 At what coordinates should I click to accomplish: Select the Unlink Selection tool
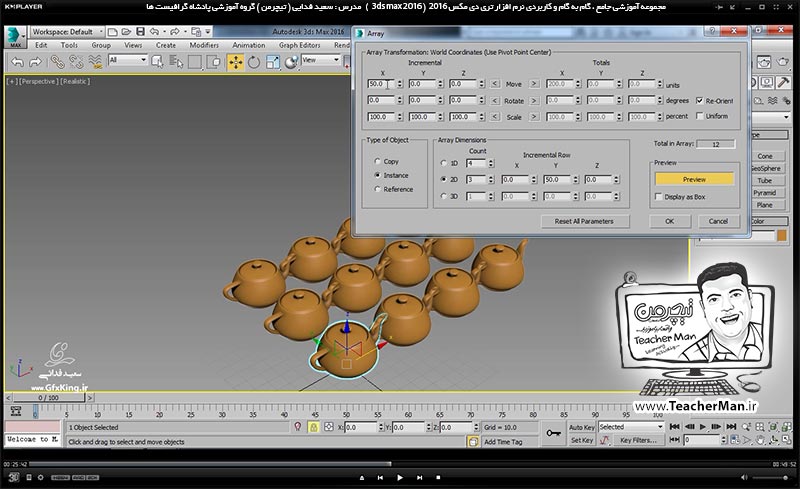click(x=76, y=63)
